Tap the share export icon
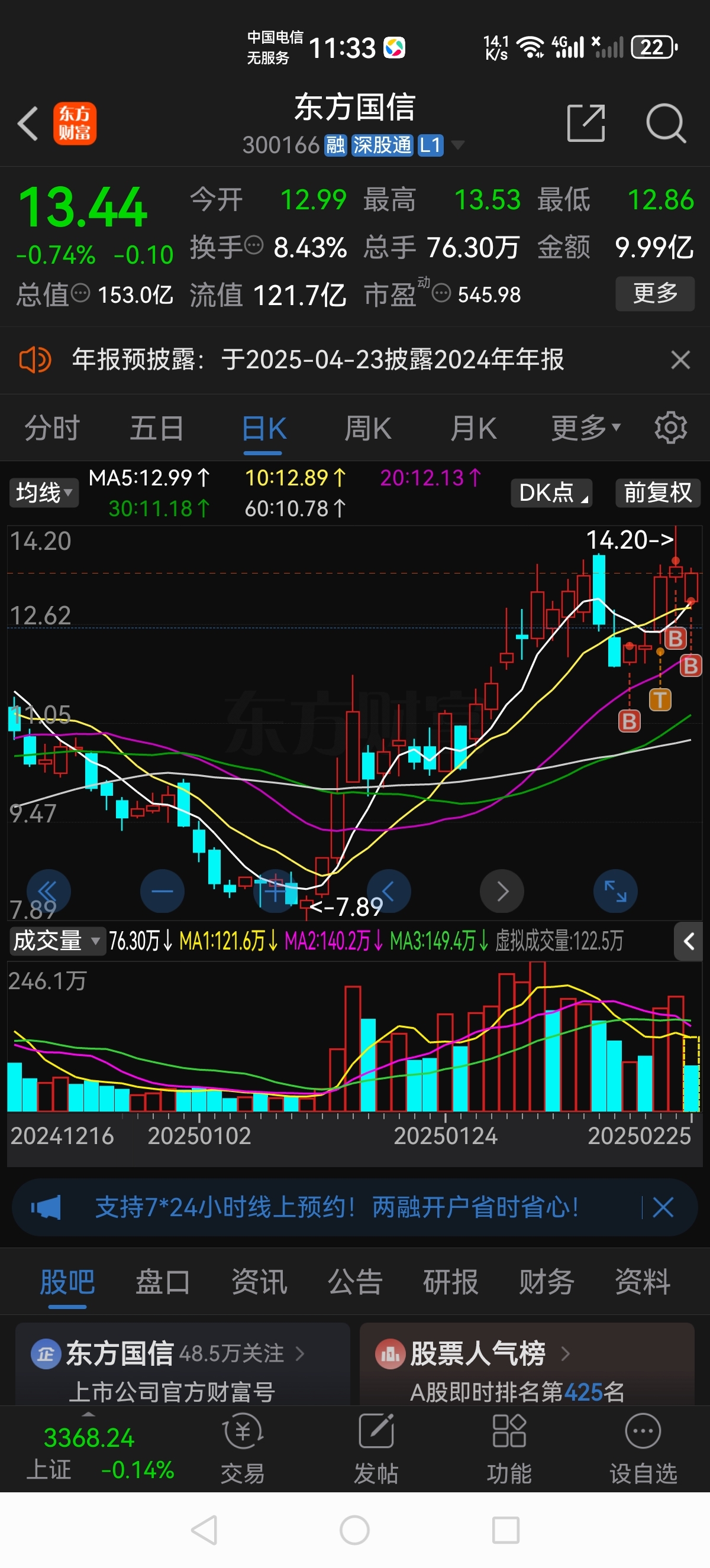The image size is (710, 1568). point(586,123)
